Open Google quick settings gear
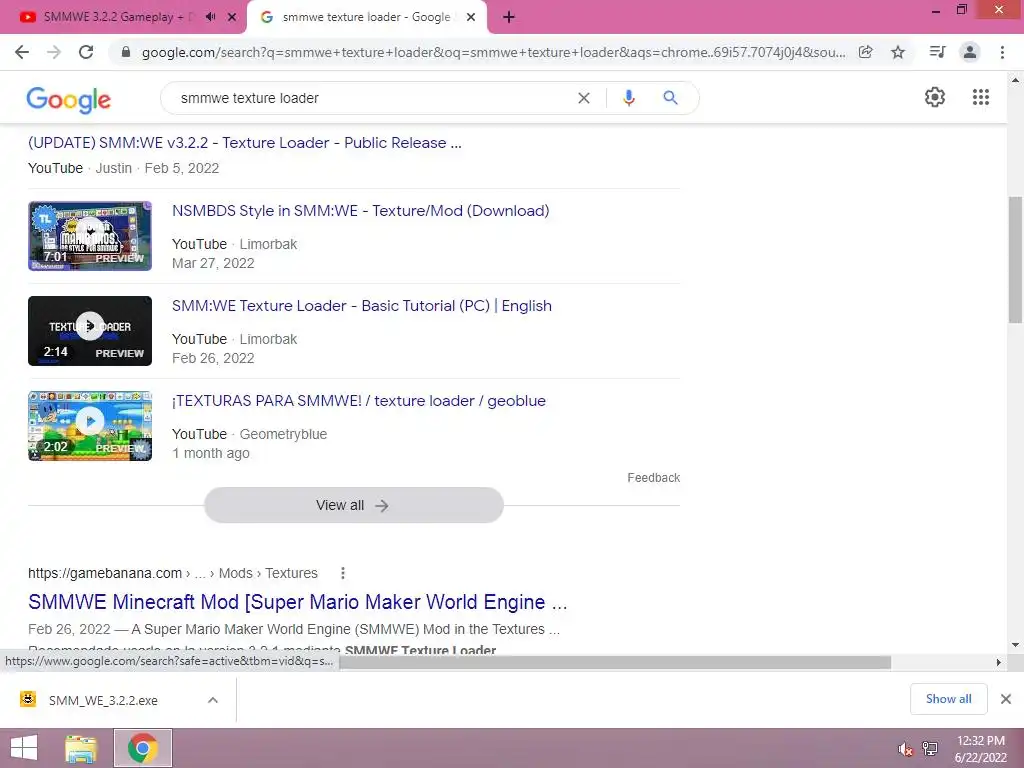1024x768 pixels. 935,97
